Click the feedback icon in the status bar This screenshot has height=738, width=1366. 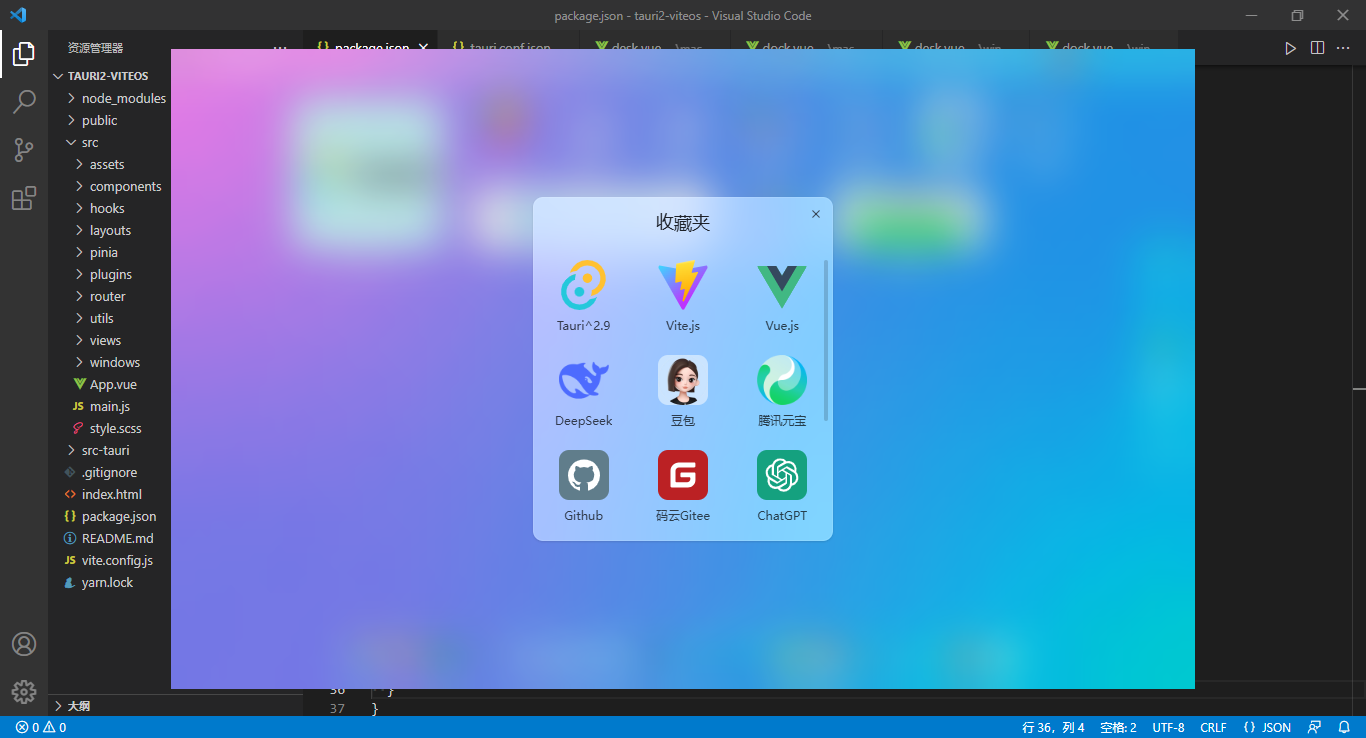1315,727
